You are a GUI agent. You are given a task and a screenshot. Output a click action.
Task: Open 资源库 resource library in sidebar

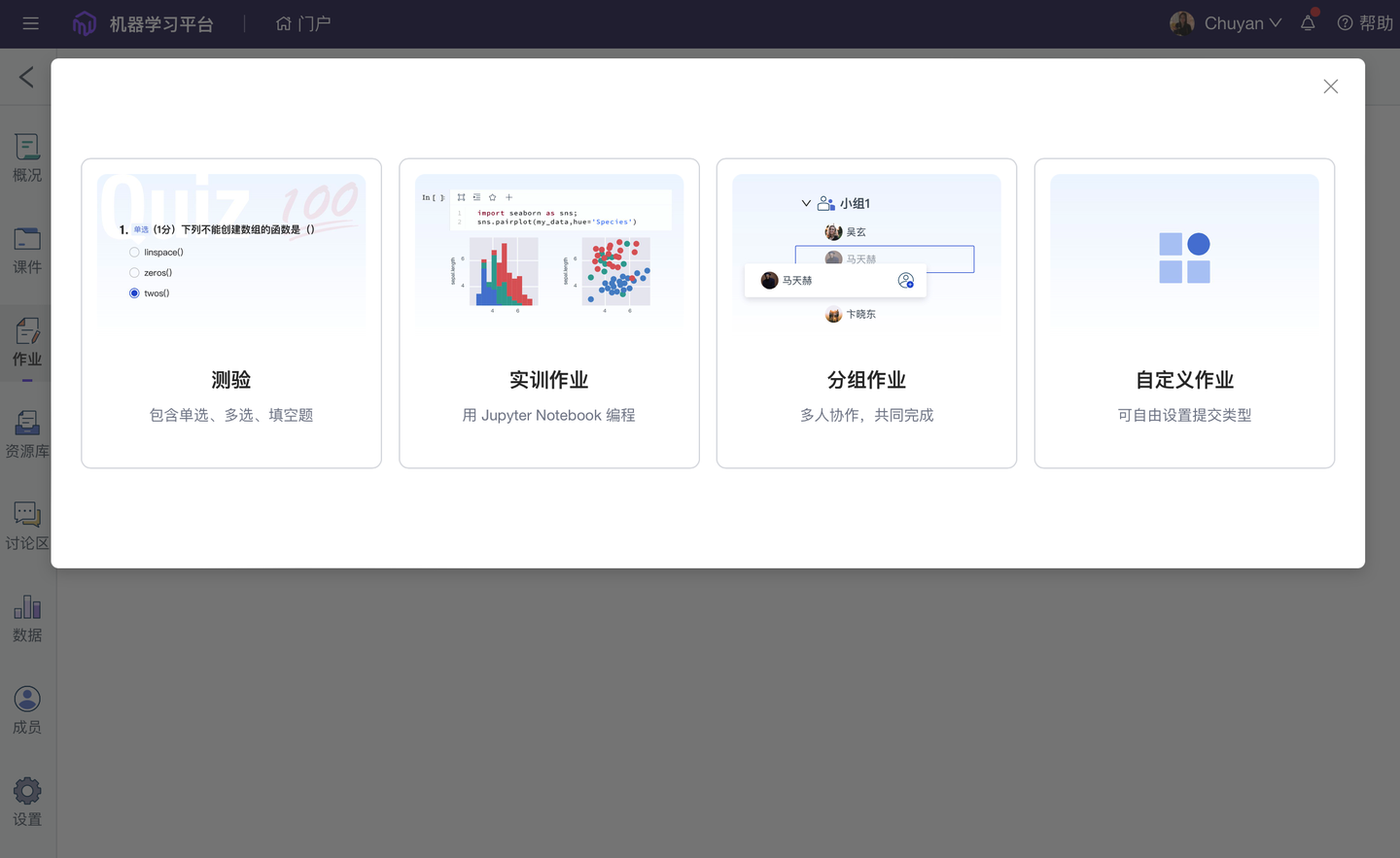click(x=27, y=434)
